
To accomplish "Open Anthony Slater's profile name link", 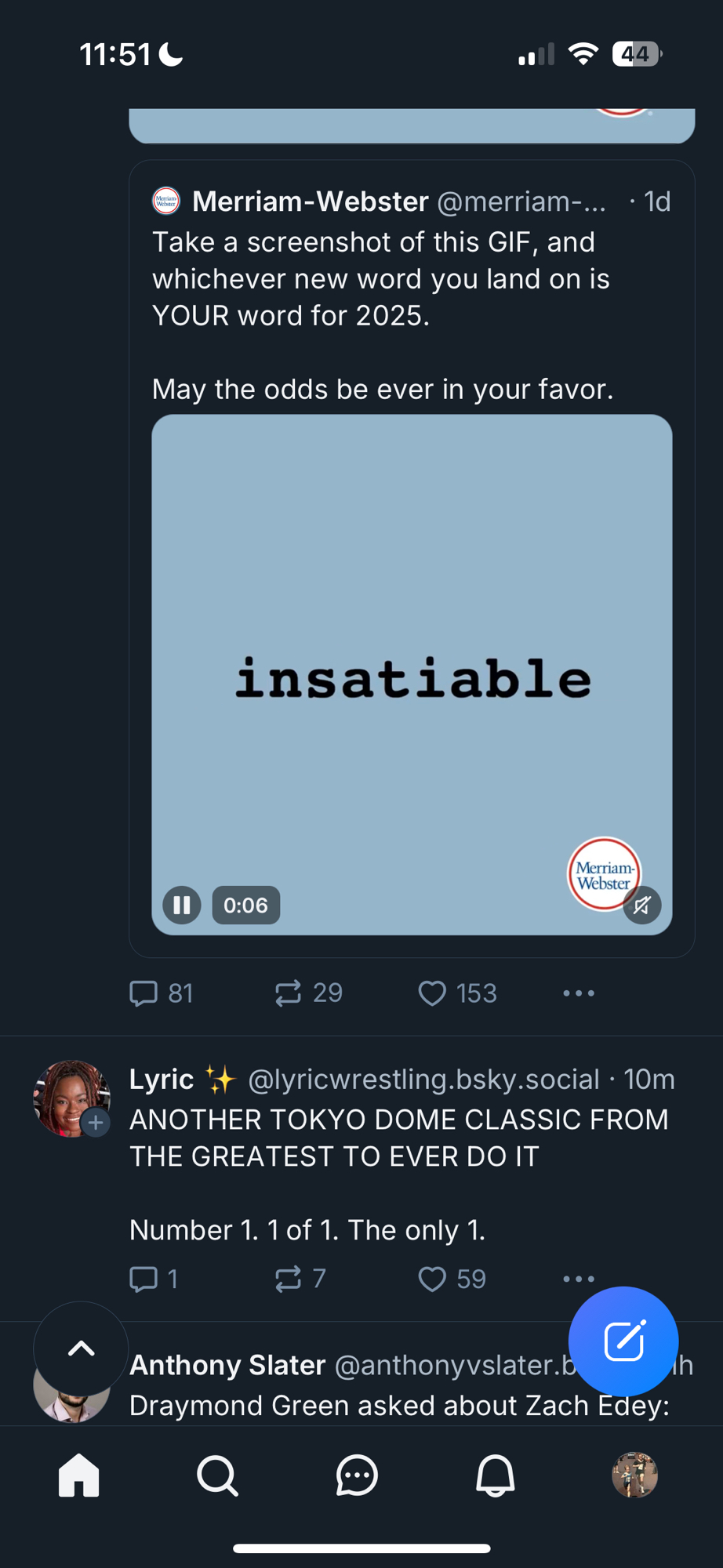I will click(227, 1365).
